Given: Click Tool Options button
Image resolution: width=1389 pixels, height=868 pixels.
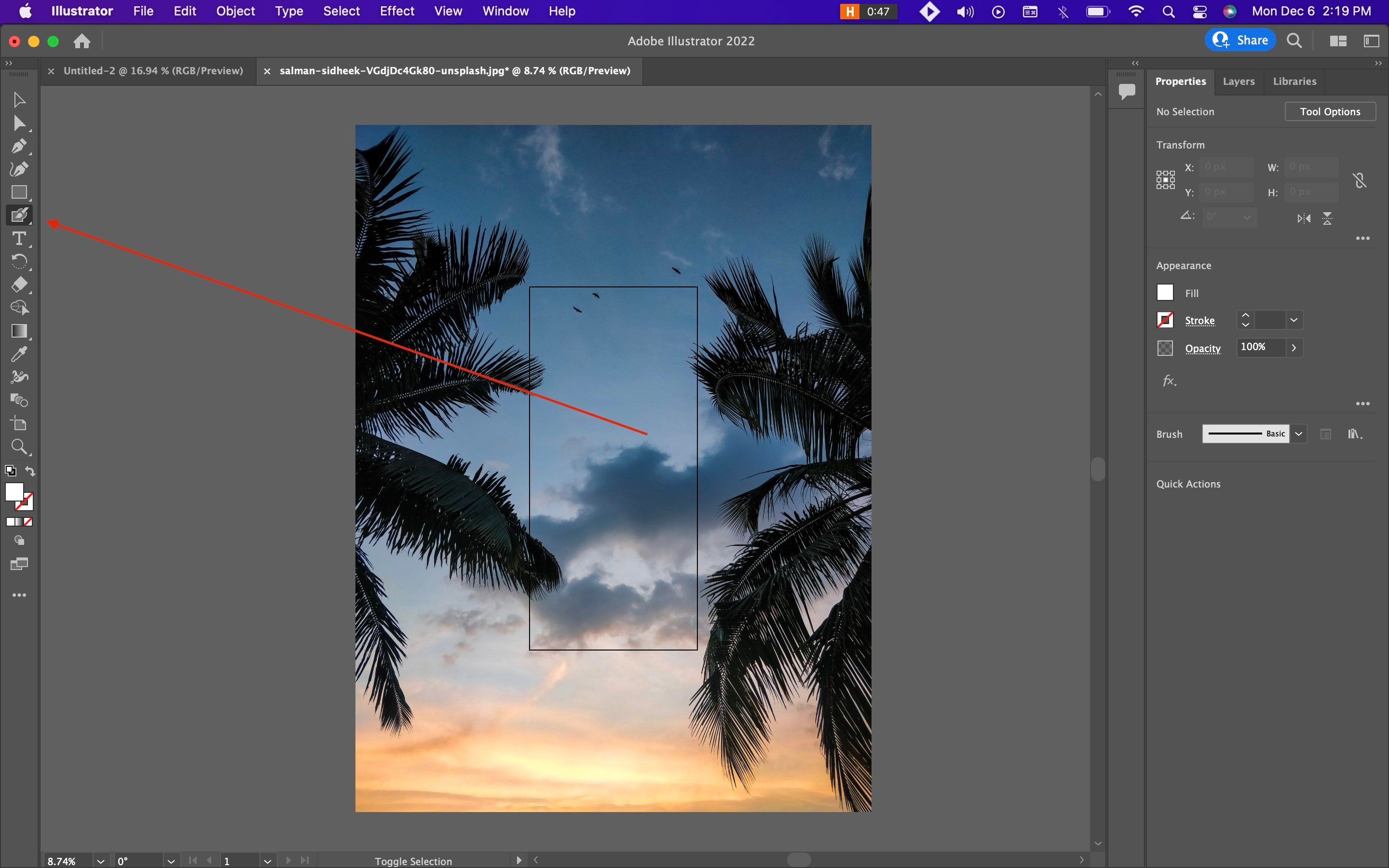Looking at the screenshot, I should [x=1329, y=111].
